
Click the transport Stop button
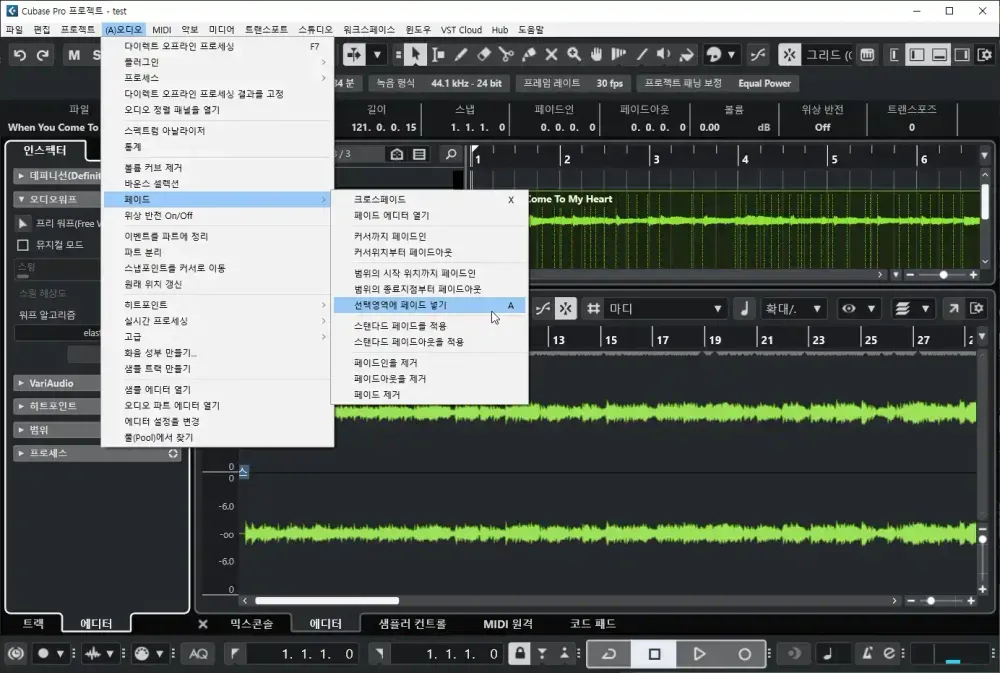654,654
